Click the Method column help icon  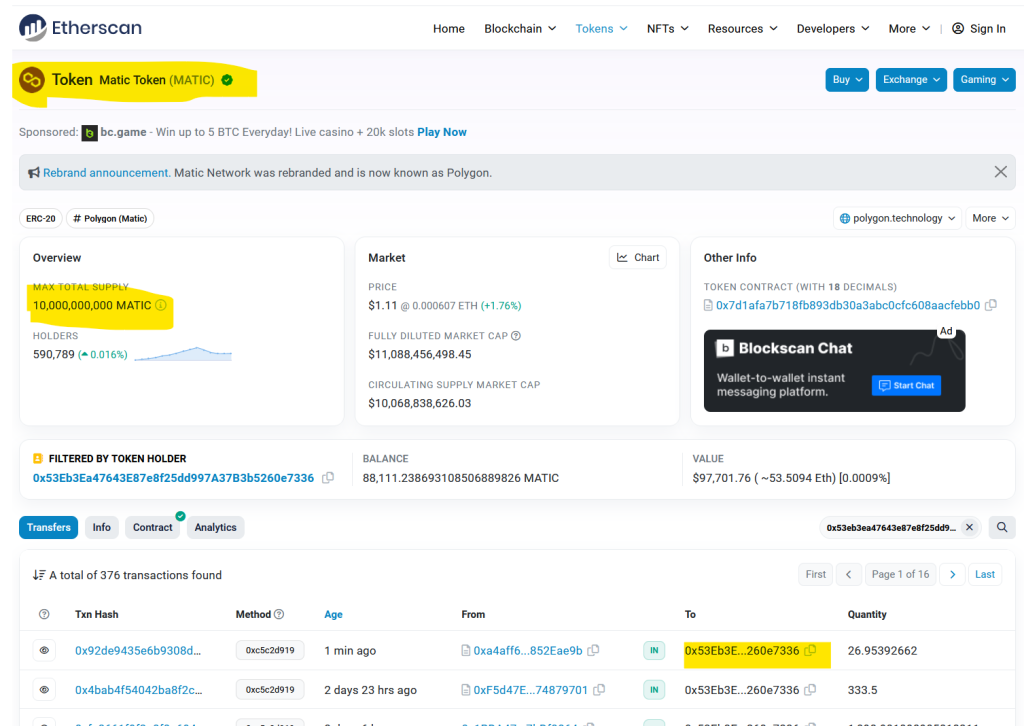[x=279, y=614]
